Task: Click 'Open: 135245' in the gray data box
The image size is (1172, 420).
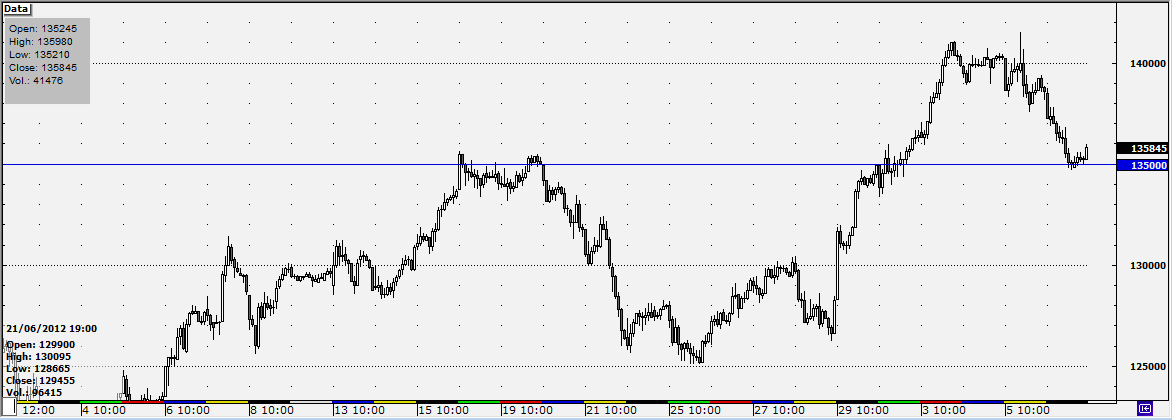Action: pos(41,28)
